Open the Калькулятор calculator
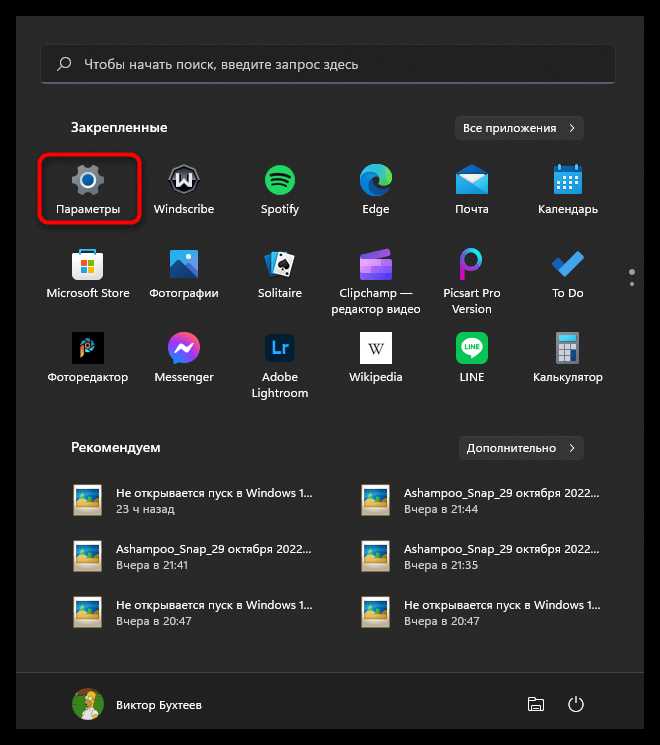Viewport: 660px width, 745px height. click(x=568, y=358)
